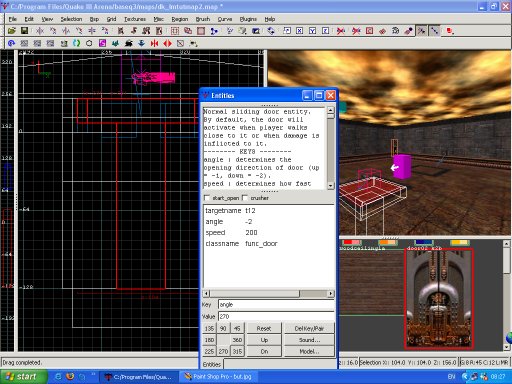Select the classname func_door key row
The width and height of the screenshot is (512, 384).
click(269, 244)
